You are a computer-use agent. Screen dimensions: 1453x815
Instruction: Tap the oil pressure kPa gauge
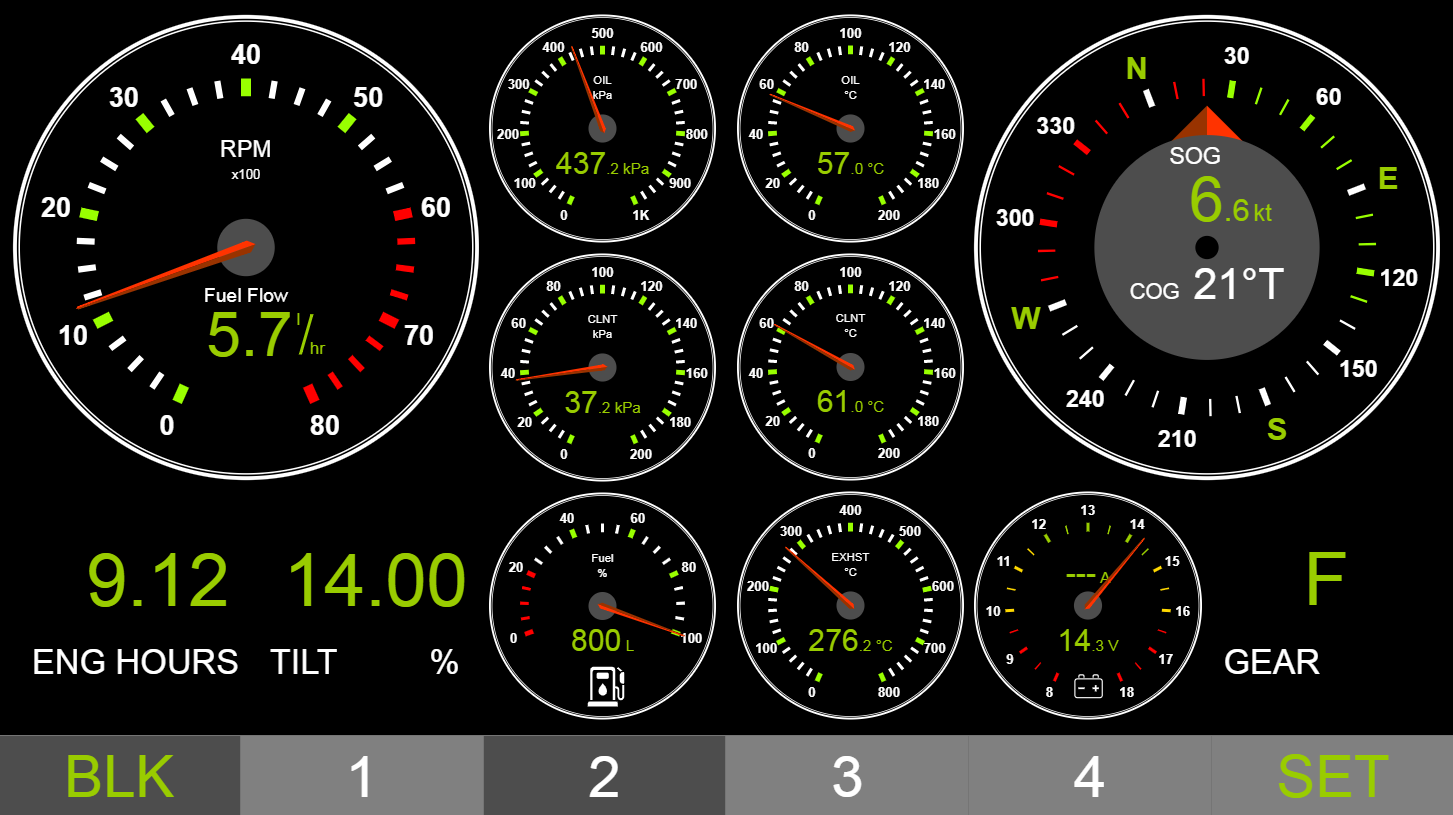[x=602, y=128]
